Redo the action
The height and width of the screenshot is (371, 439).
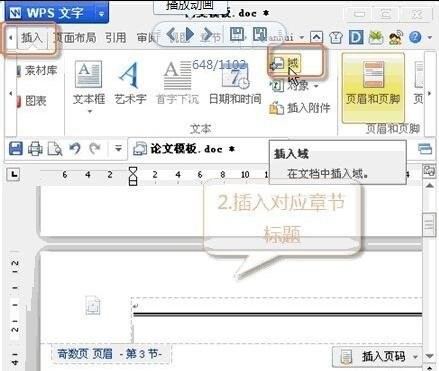95,148
